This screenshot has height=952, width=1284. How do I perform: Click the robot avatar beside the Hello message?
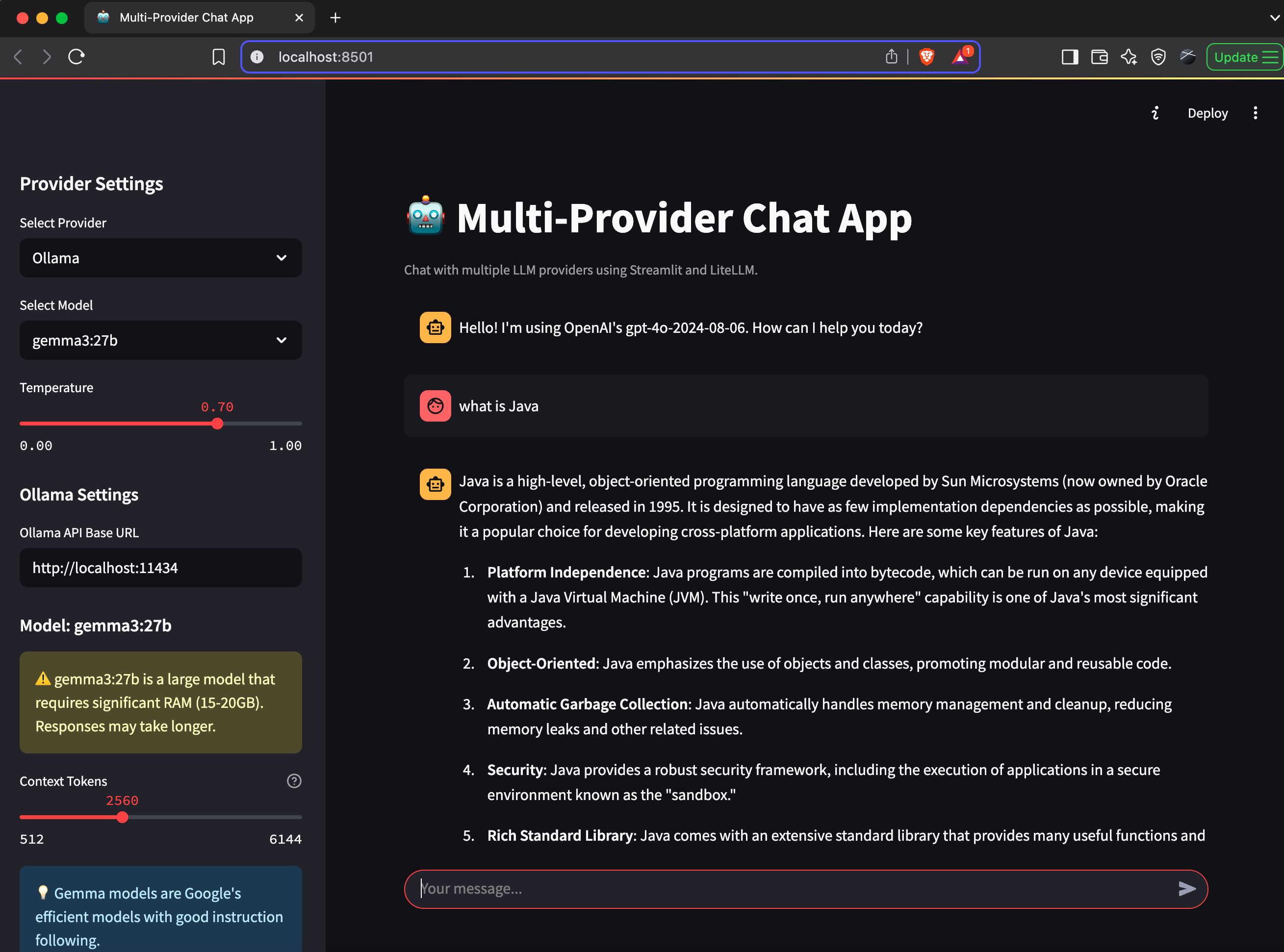pyautogui.click(x=436, y=327)
